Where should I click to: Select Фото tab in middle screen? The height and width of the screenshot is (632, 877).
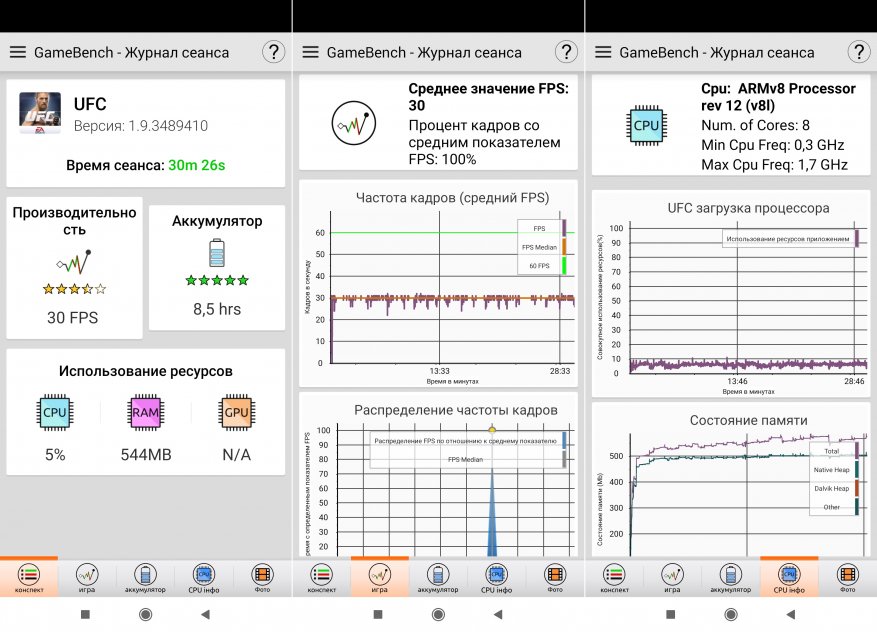pos(555,578)
